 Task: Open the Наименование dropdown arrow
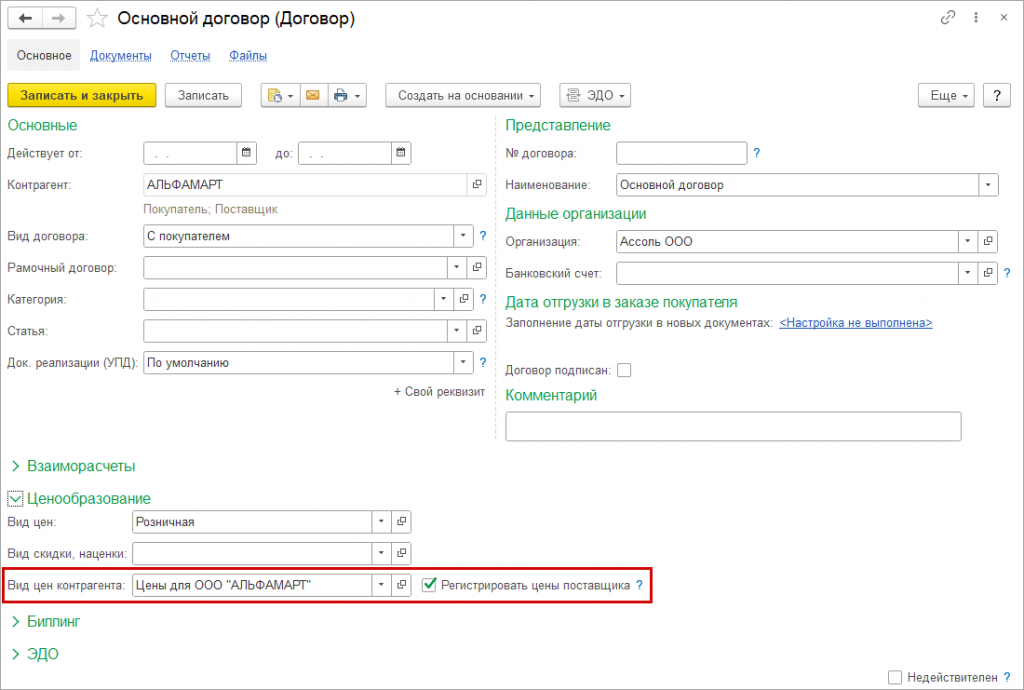[x=988, y=185]
